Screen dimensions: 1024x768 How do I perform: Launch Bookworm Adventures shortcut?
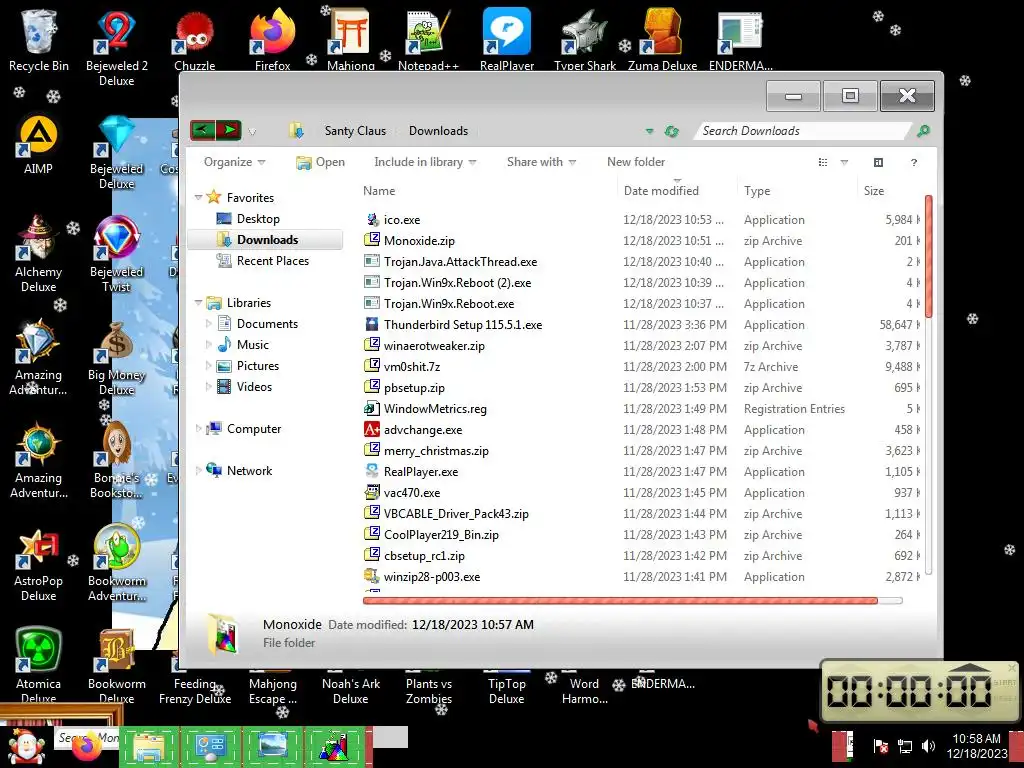[x=116, y=563]
